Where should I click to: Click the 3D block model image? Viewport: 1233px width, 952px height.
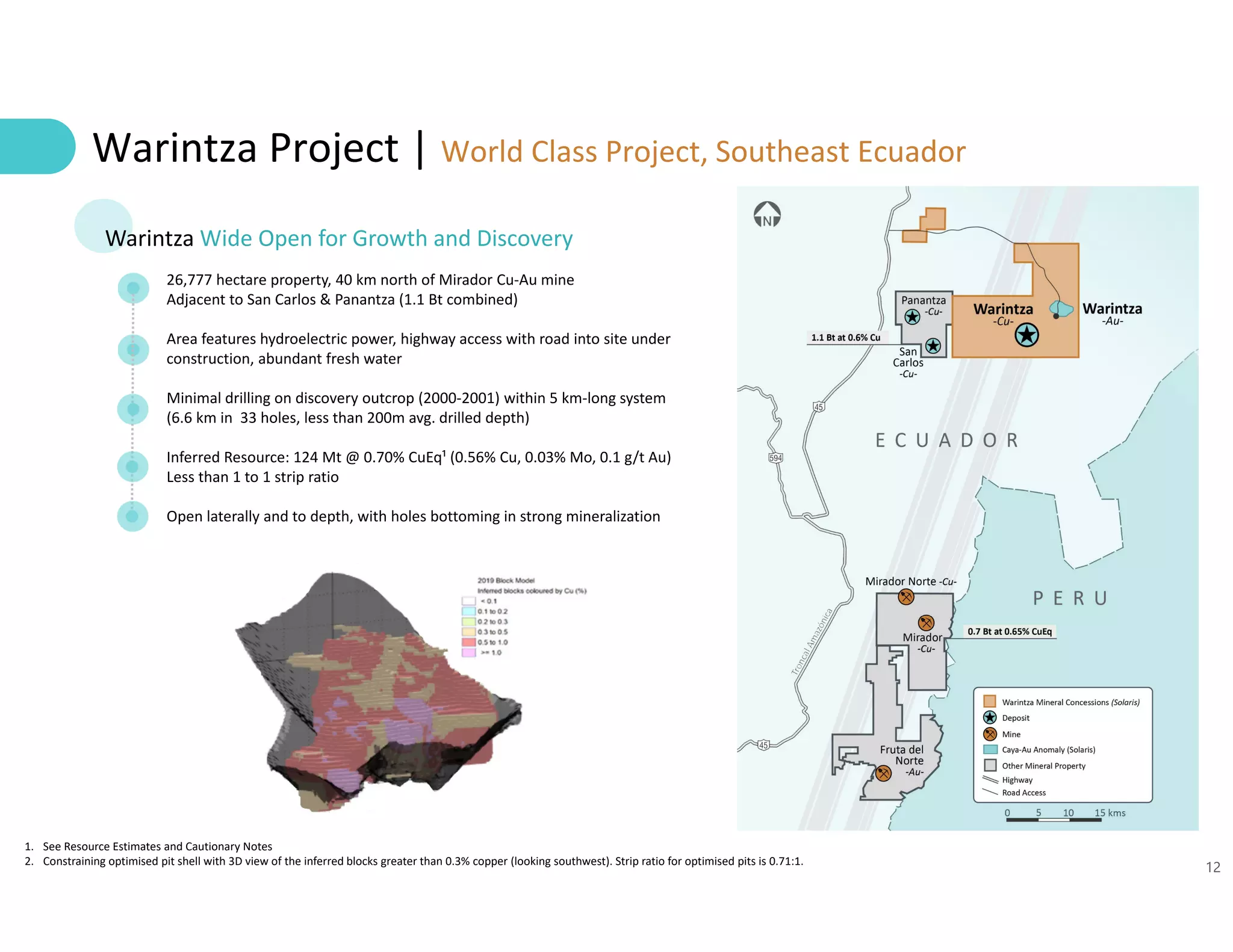379,692
